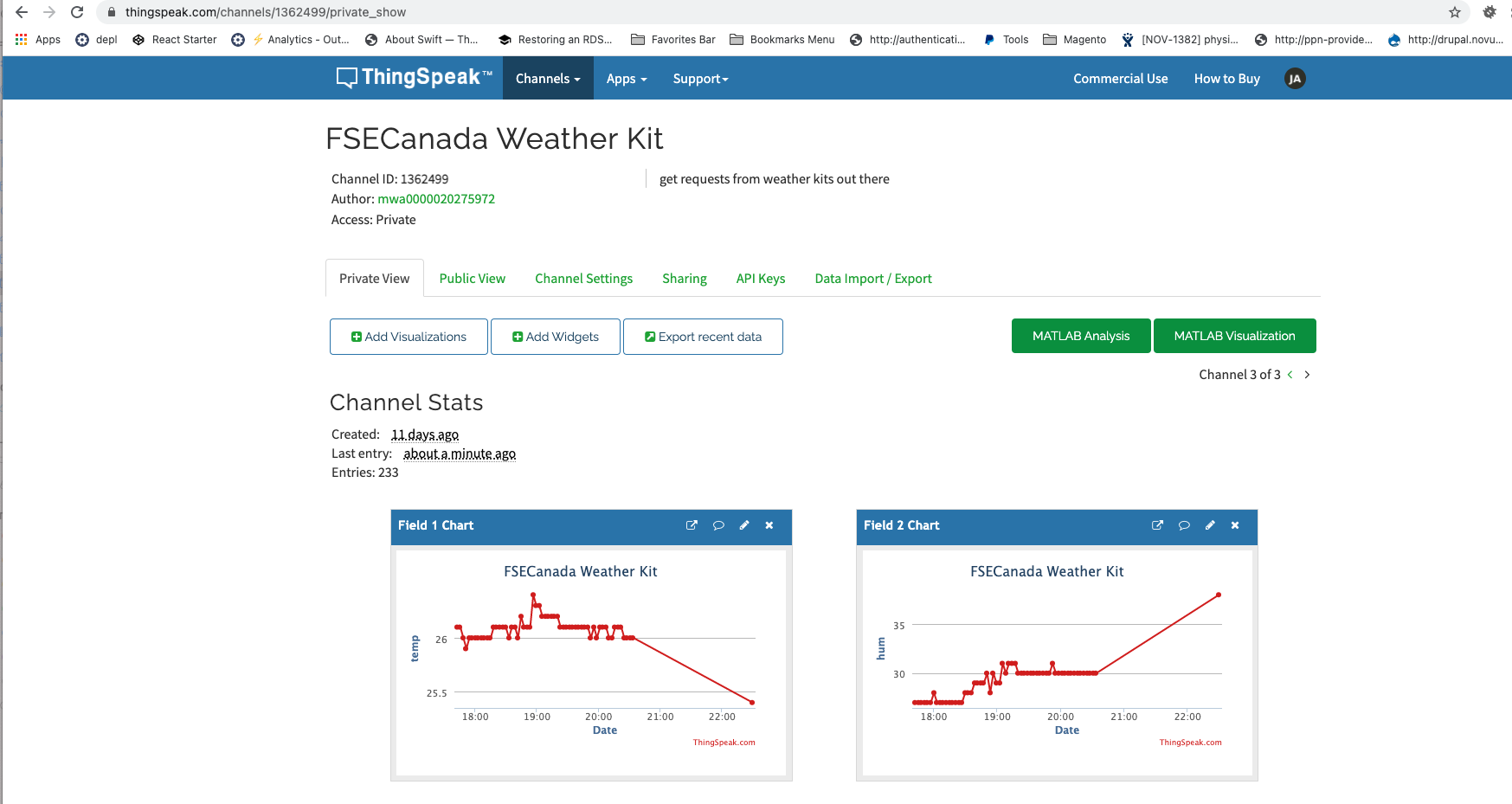The image size is (1512, 804).
Task: Open the React Starter bookmark
Action: click(175, 40)
